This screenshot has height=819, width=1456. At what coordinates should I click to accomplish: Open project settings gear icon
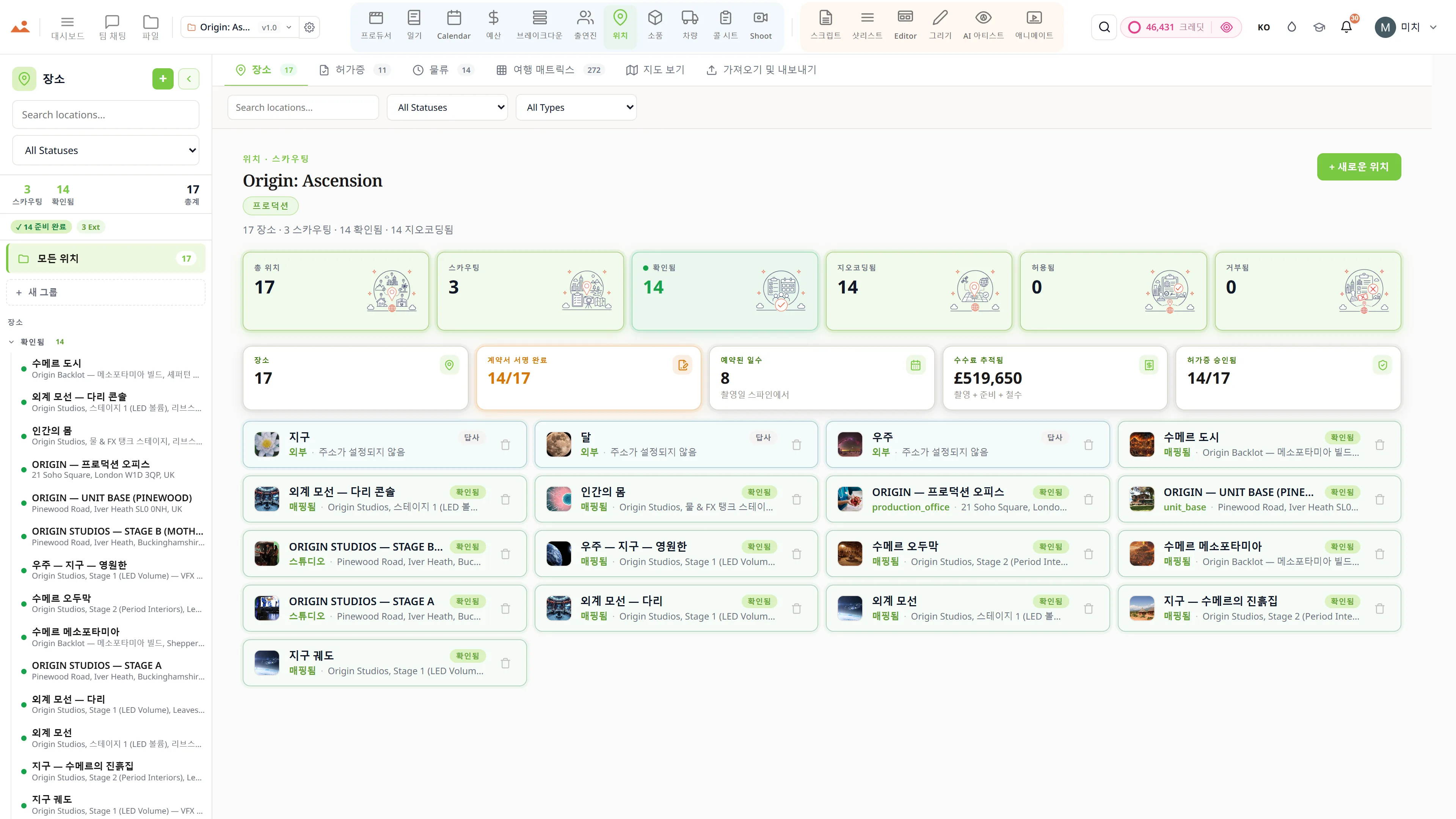[309, 27]
